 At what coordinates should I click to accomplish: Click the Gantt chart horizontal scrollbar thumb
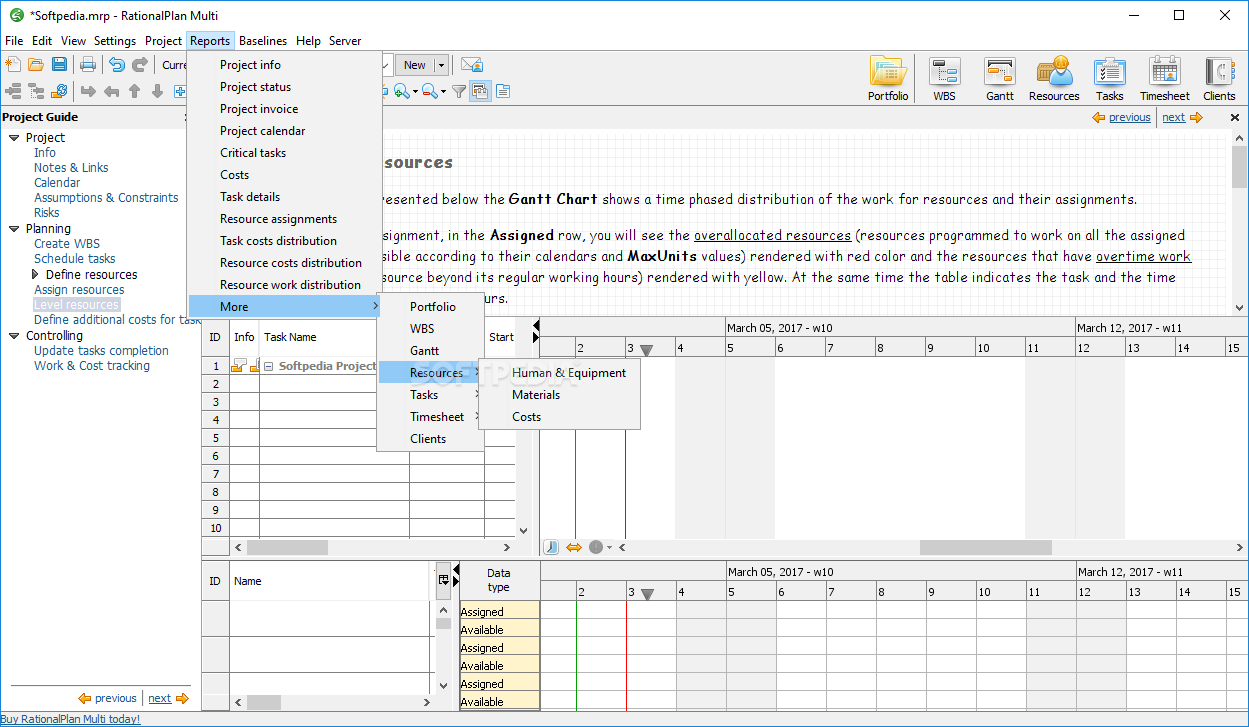pos(985,547)
